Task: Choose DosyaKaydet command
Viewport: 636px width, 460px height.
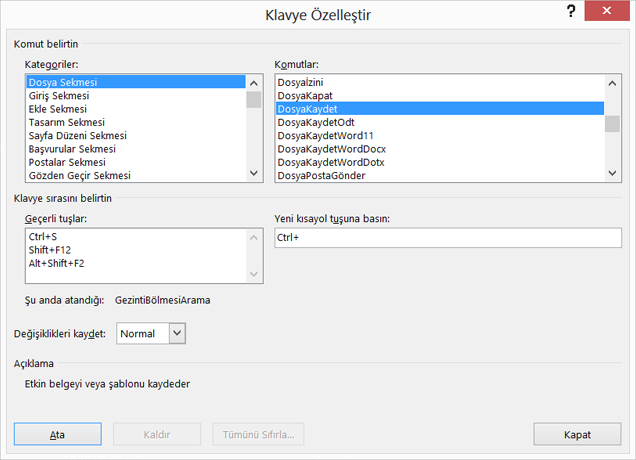Action: (x=440, y=109)
